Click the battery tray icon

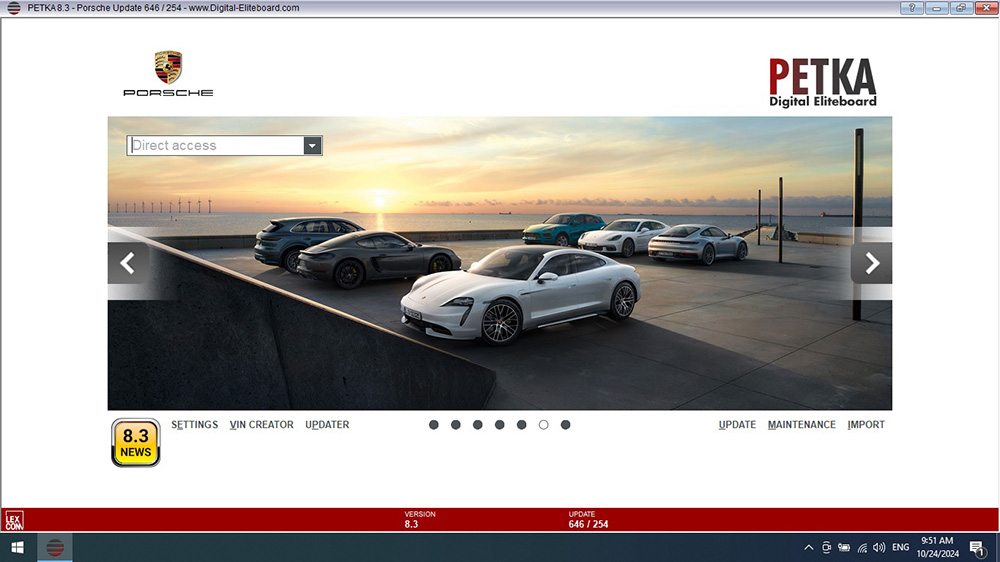pos(844,547)
